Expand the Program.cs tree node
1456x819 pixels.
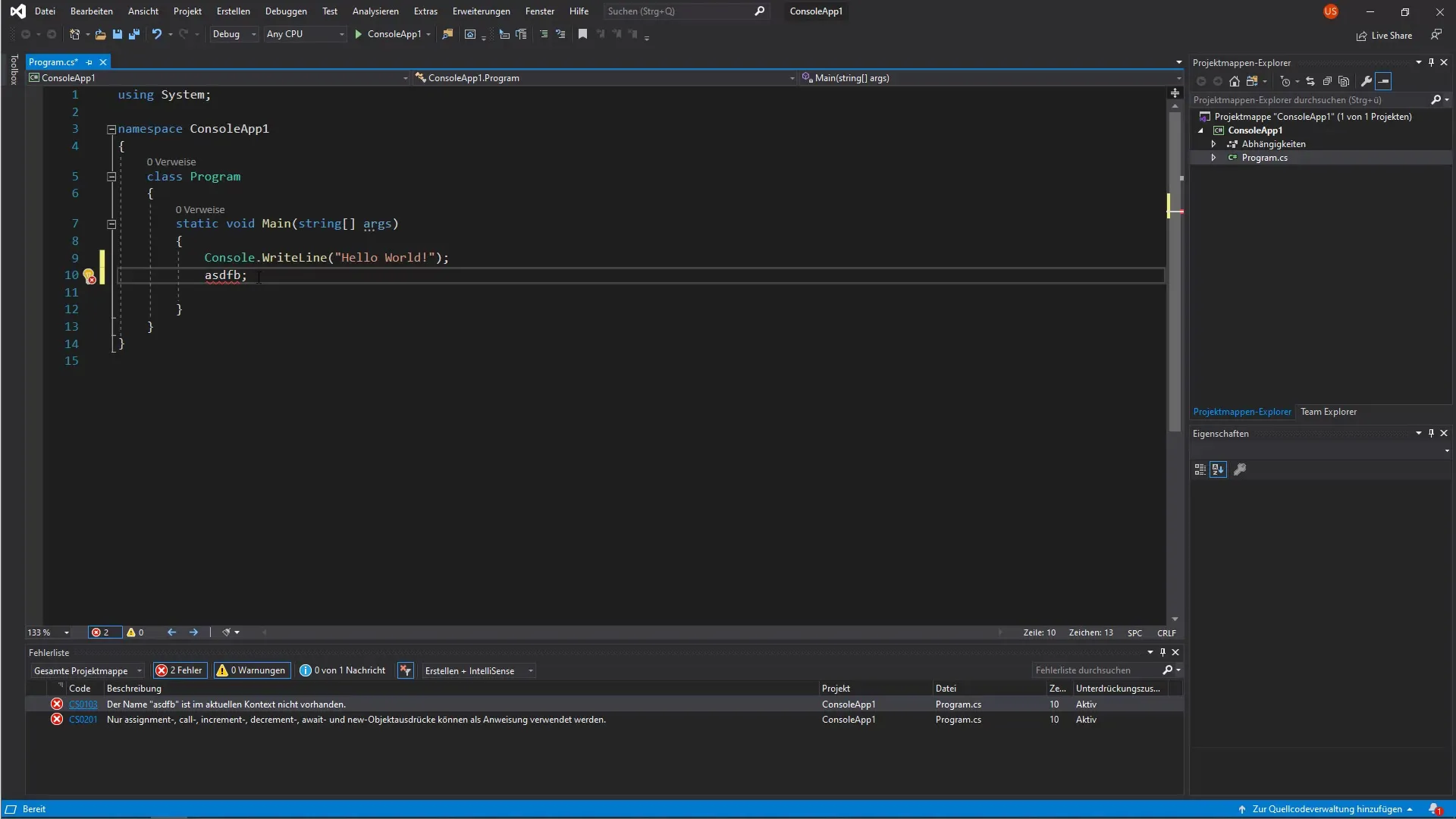1214,158
